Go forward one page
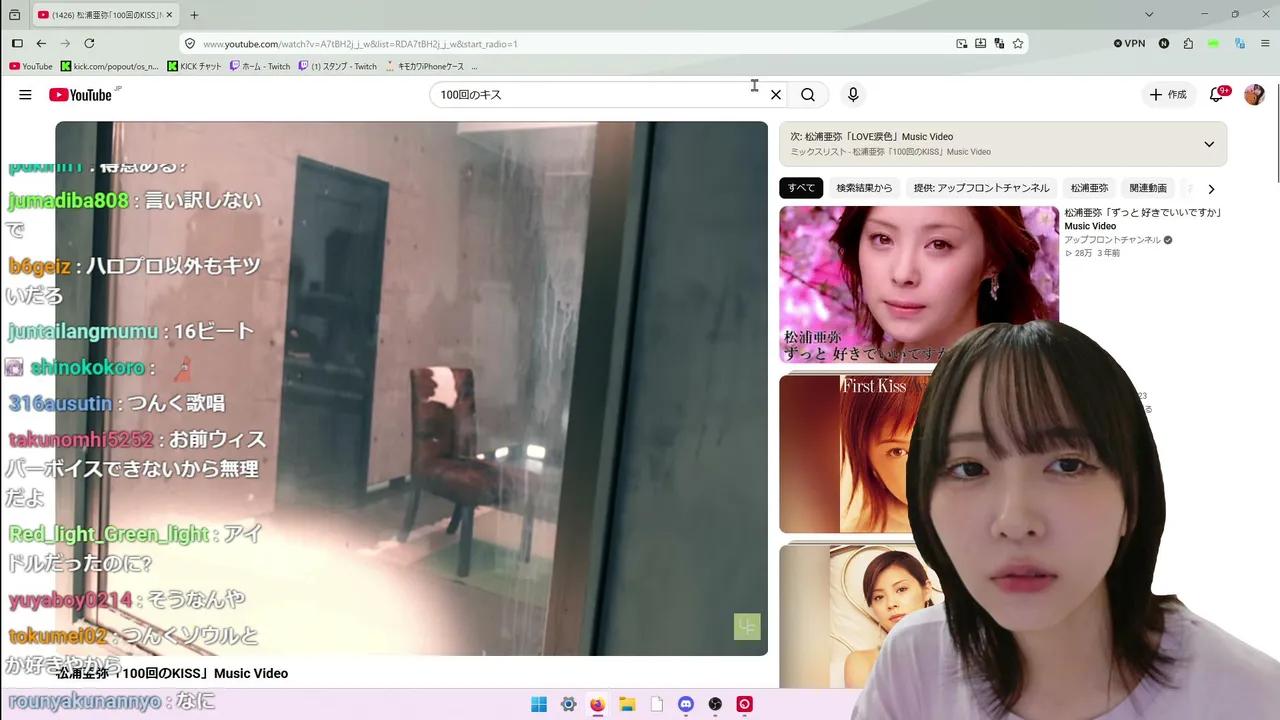This screenshot has height=720, width=1280. (x=65, y=44)
